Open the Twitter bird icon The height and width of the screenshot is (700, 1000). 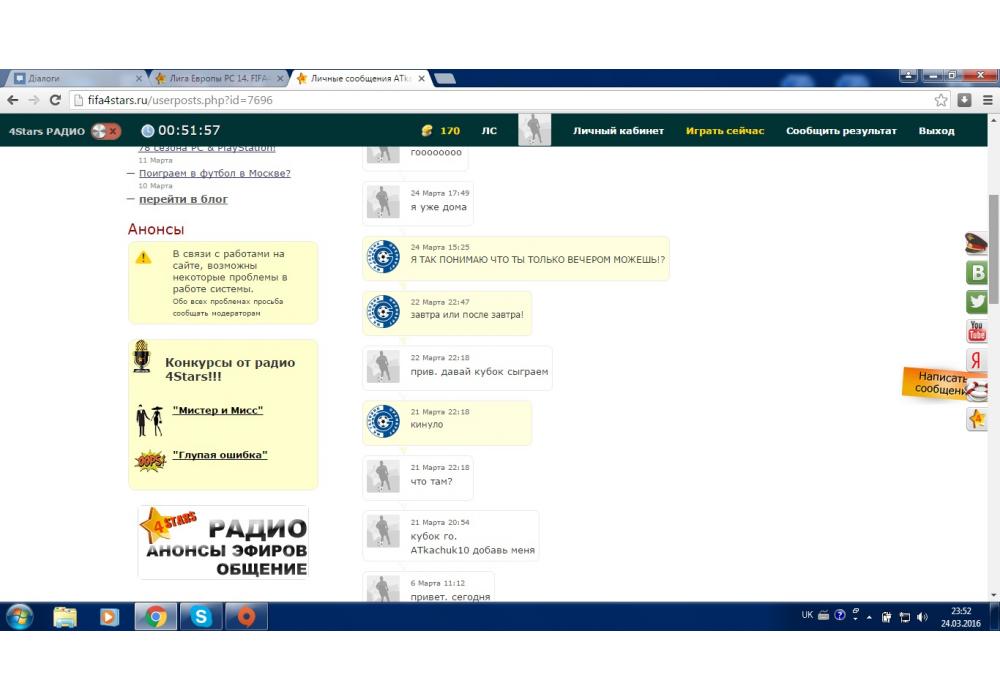pos(976,302)
